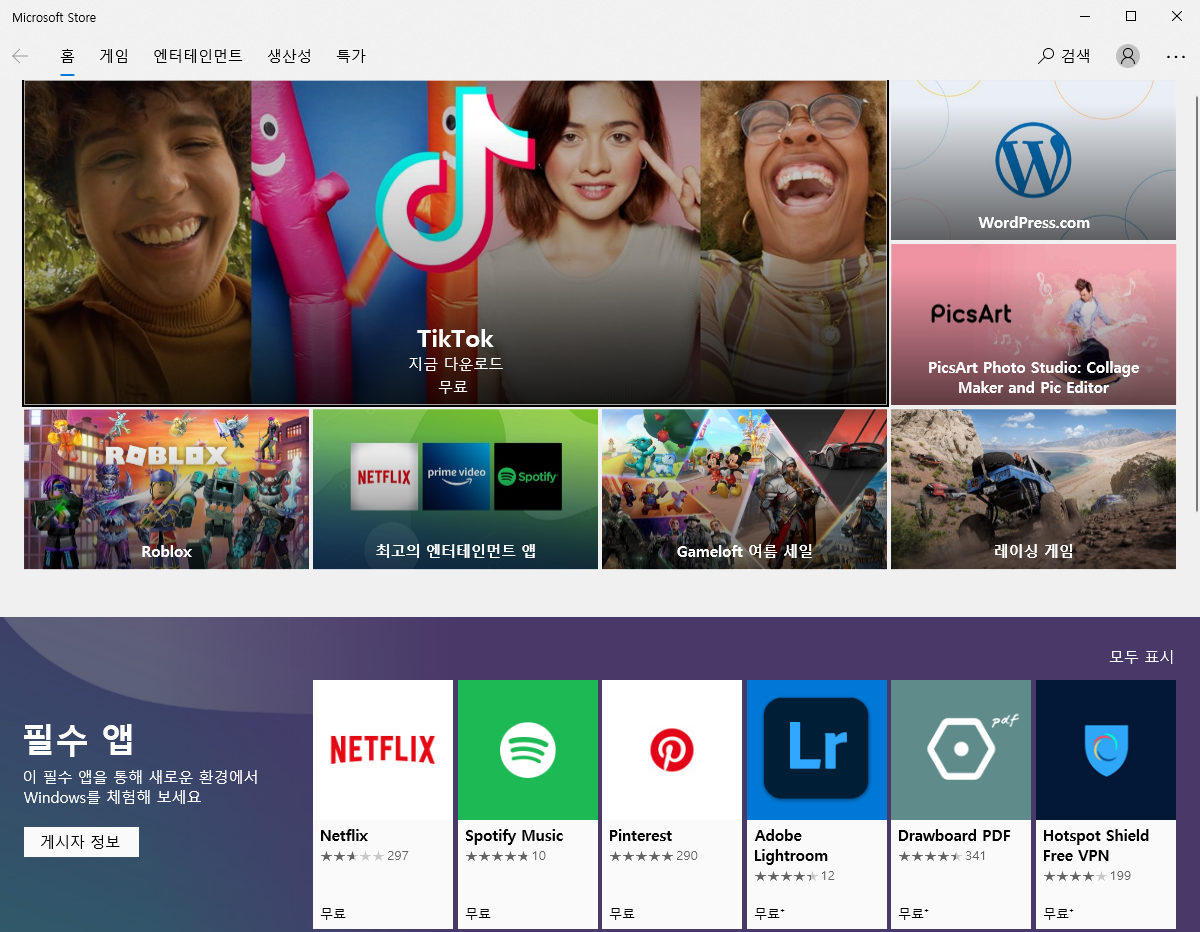Minimize the Microsoft Store window

coord(1085,17)
